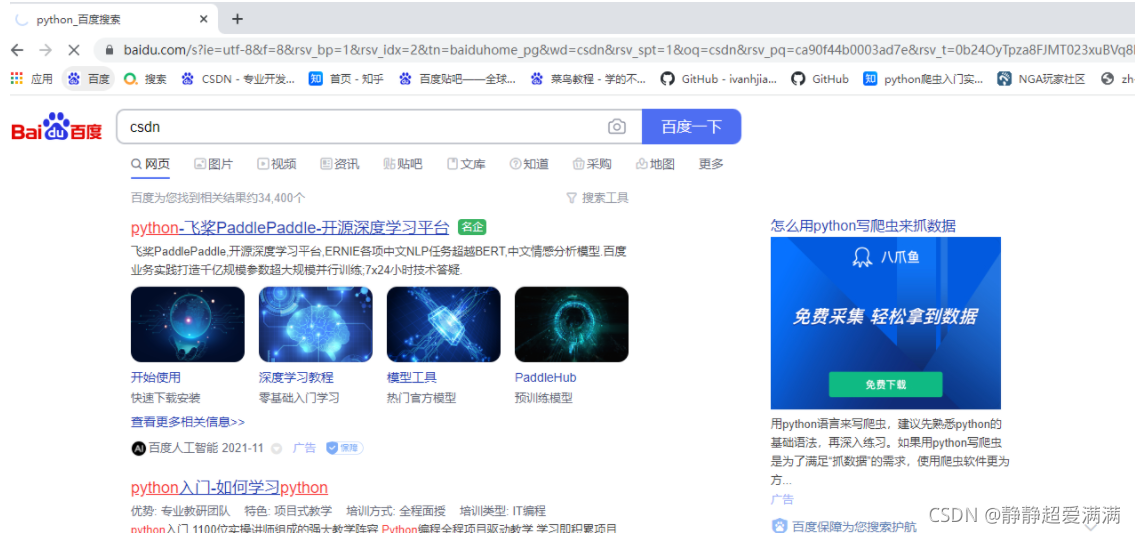
Task: Close the python_百度搜索 tab
Action: pyautogui.click(x=203, y=20)
